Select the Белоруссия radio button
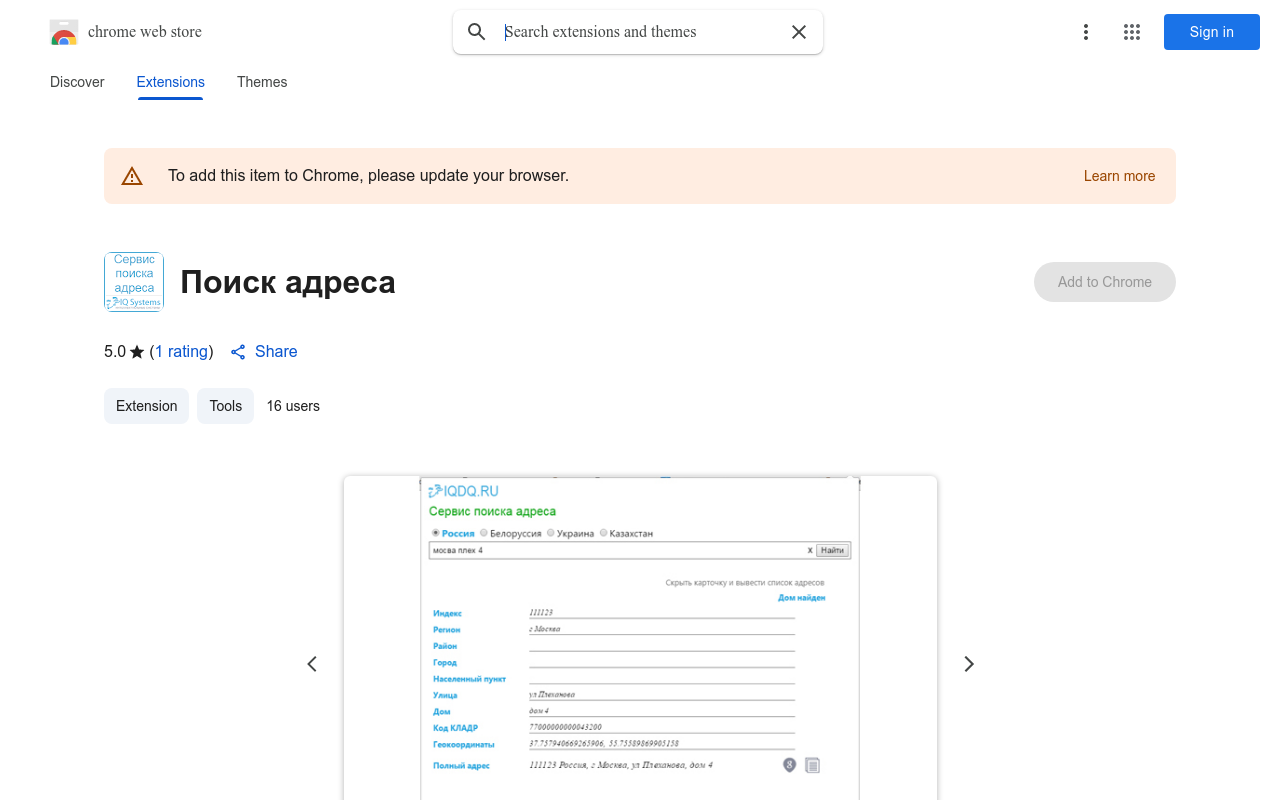The height and width of the screenshot is (800, 1280). point(483,533)
